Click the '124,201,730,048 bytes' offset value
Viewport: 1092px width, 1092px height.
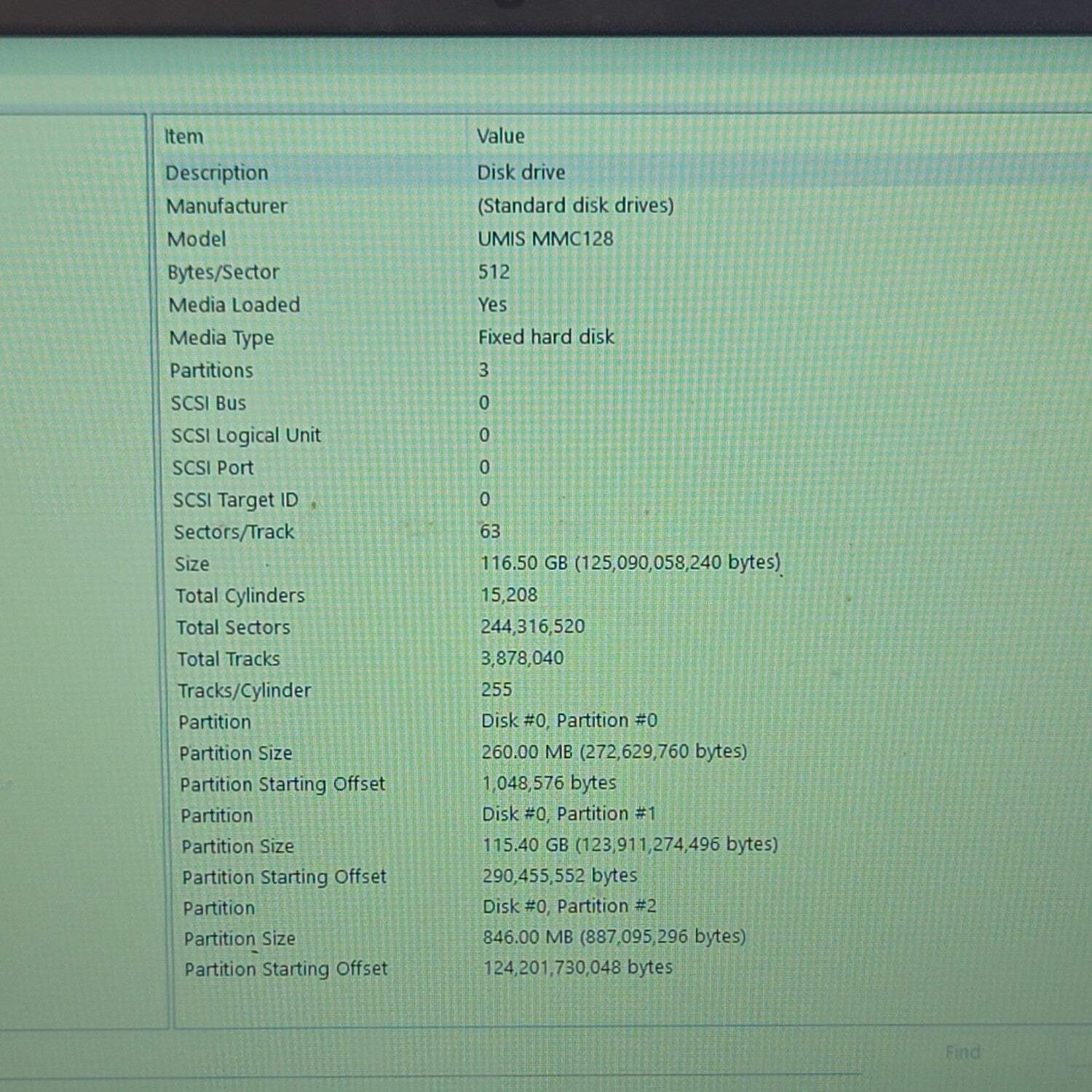[x=578, y=968]
